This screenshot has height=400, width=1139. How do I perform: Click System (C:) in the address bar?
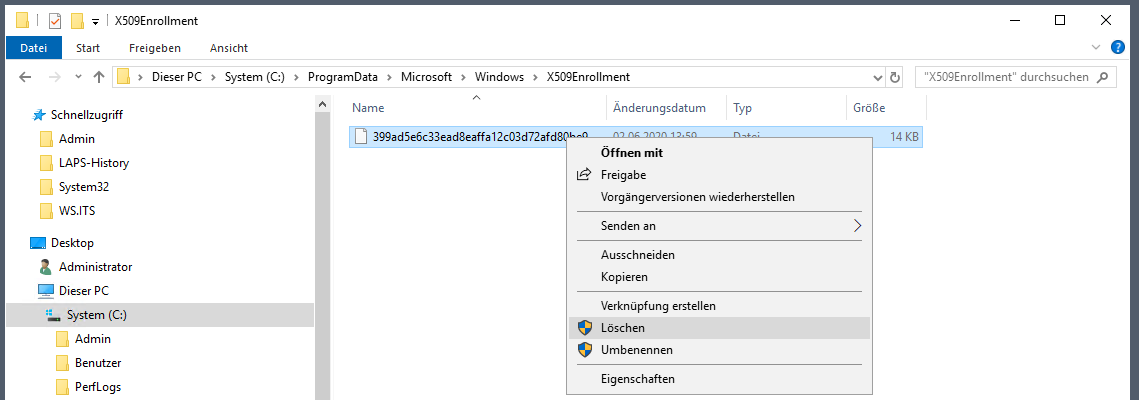click(255, 77)
